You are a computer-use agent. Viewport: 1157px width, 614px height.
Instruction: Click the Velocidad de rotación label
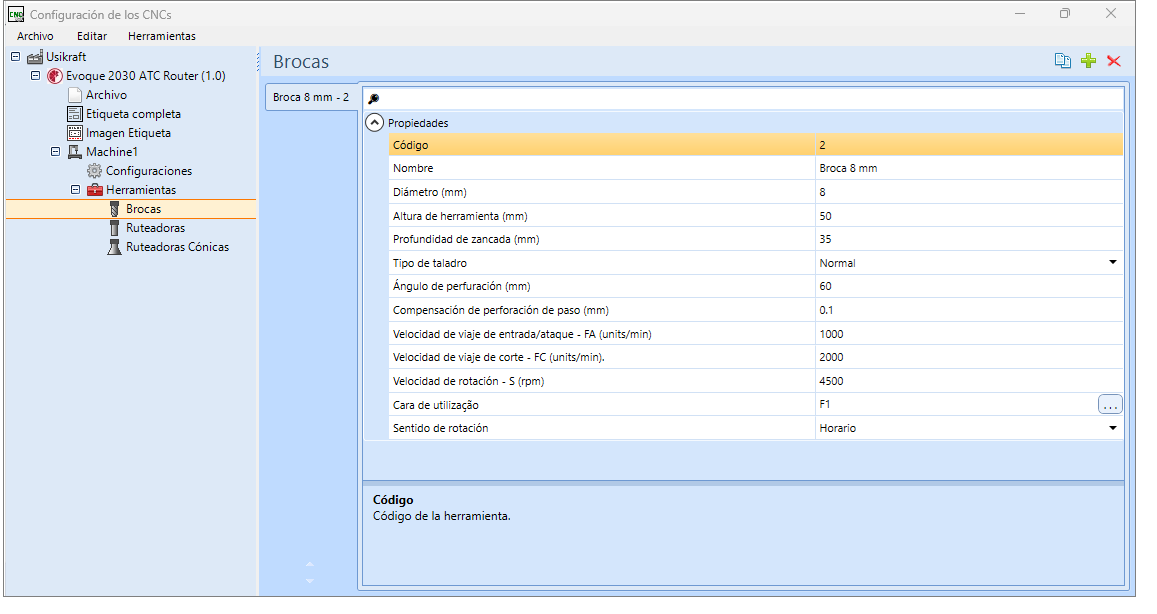(x=469, y=381)
